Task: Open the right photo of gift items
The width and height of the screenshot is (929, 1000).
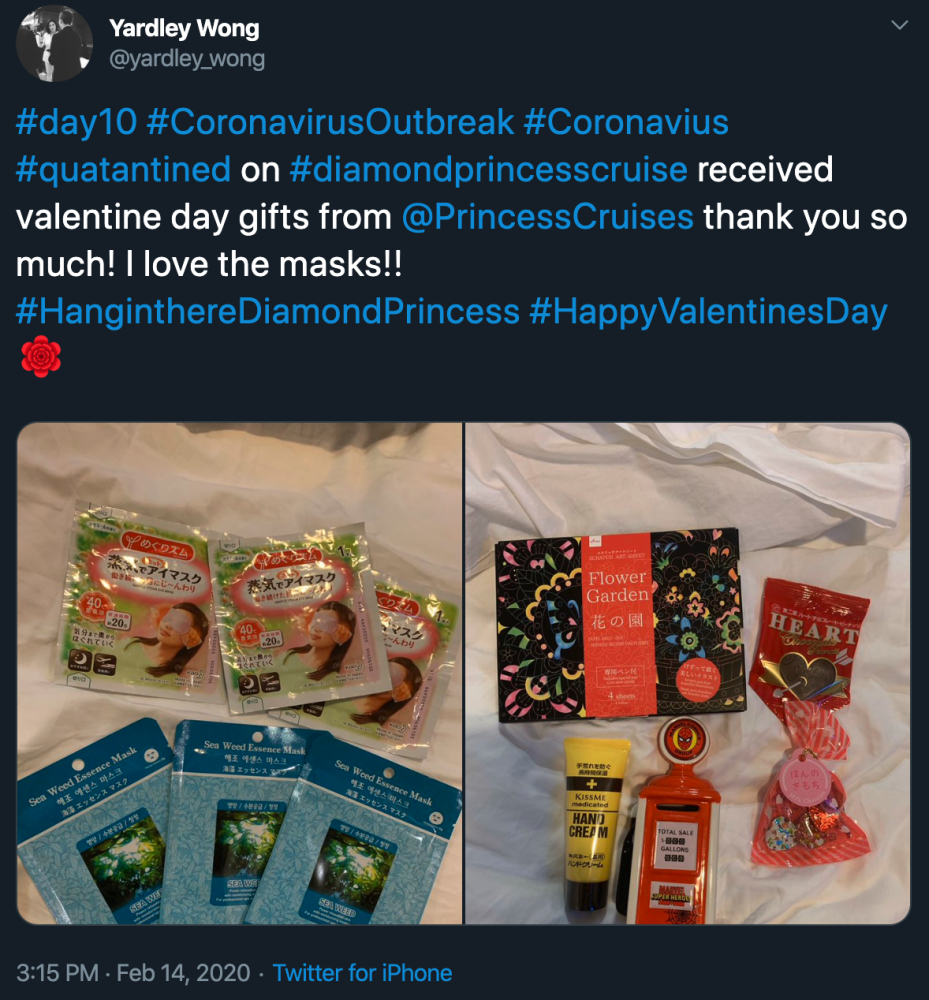Action: coord(687,673)
